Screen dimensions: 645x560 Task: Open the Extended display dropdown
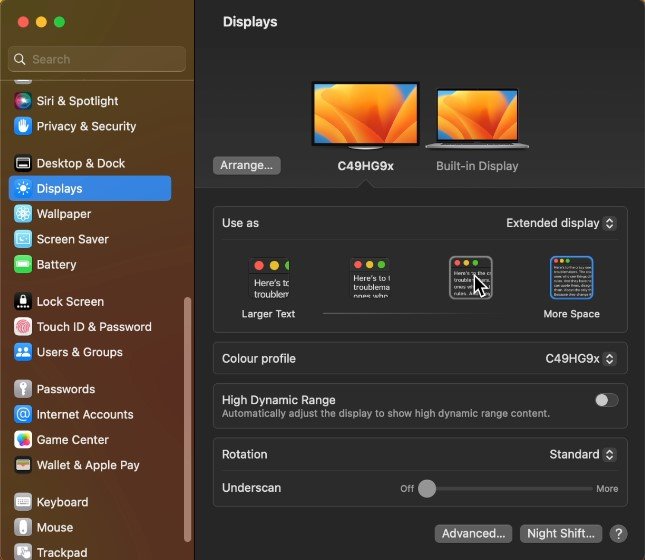pos(560,223)
